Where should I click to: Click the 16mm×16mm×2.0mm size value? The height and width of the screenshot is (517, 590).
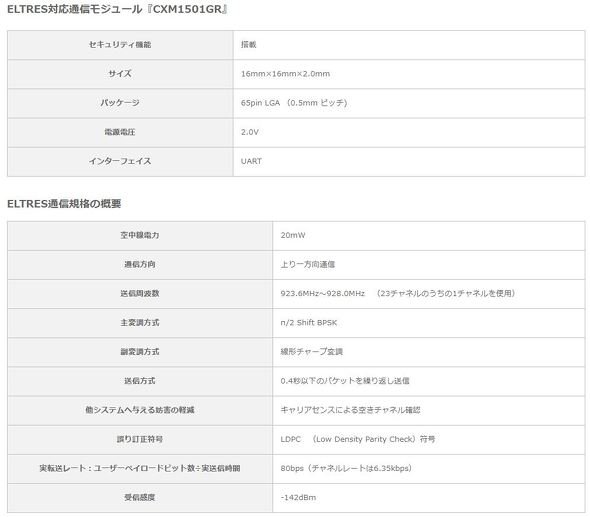pos(285,74)
